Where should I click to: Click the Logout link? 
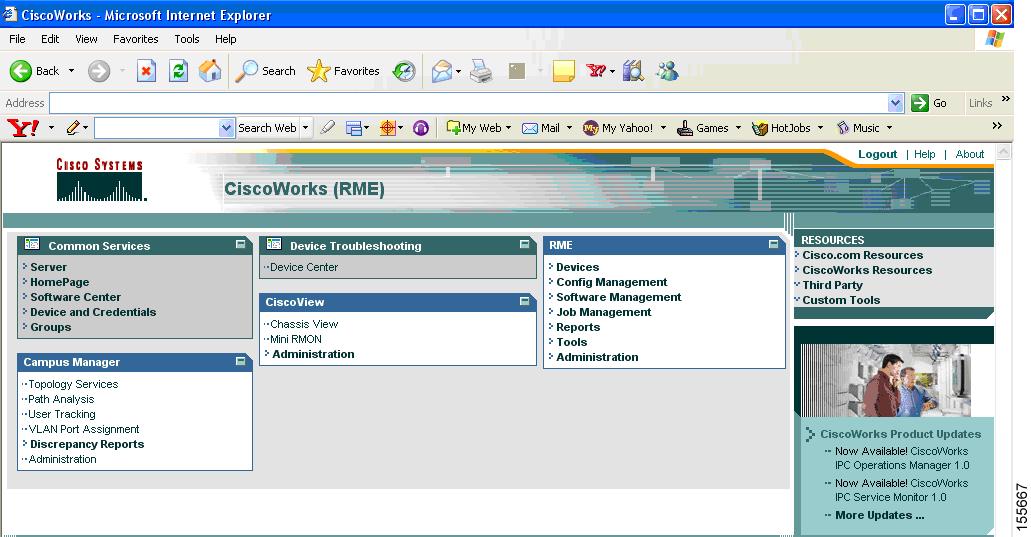877,154
